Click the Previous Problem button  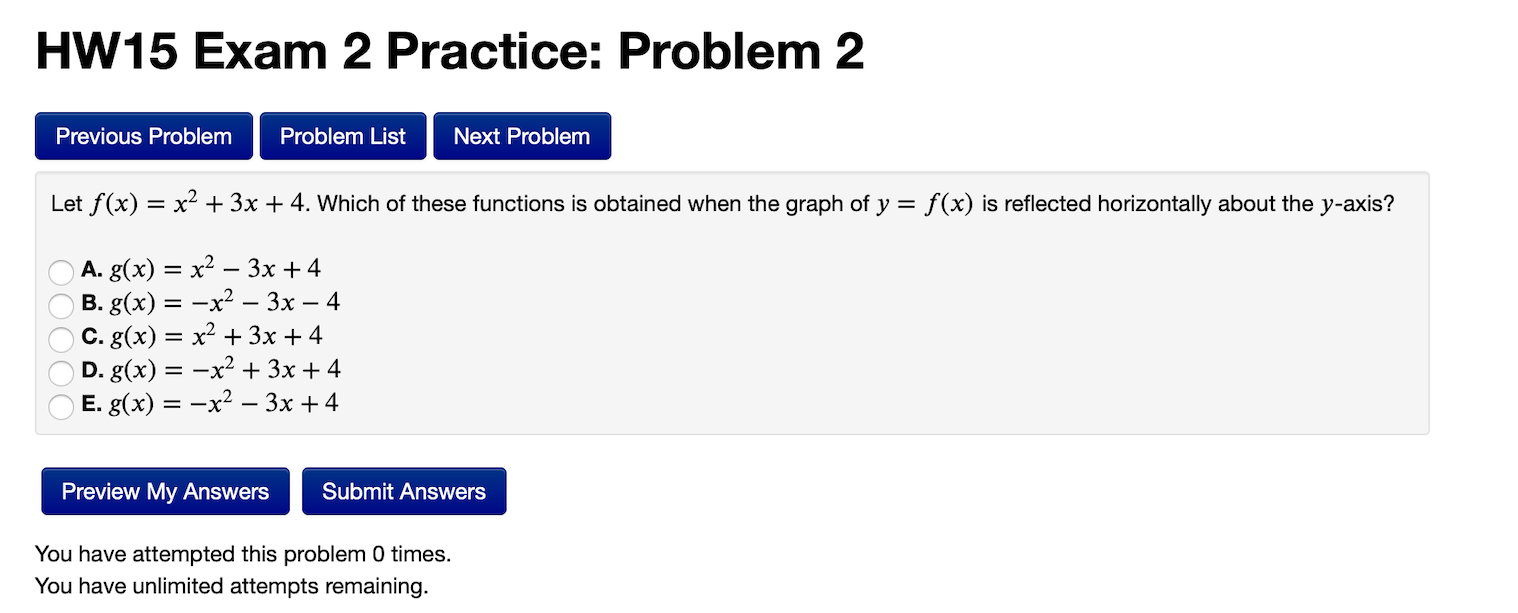(x=143, y=135)
